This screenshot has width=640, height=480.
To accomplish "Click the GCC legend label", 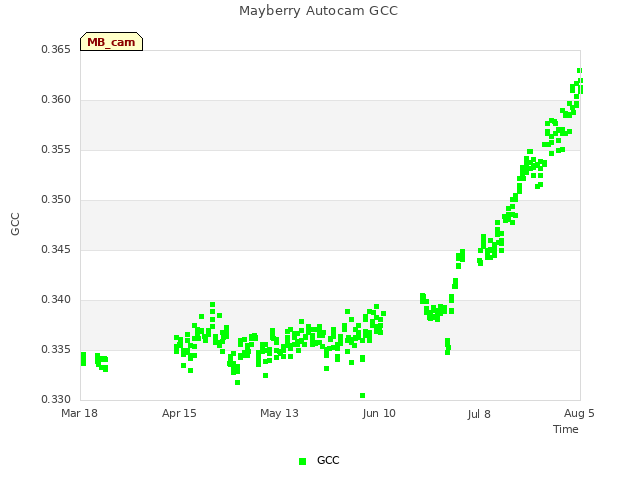I will click(328, 460).
